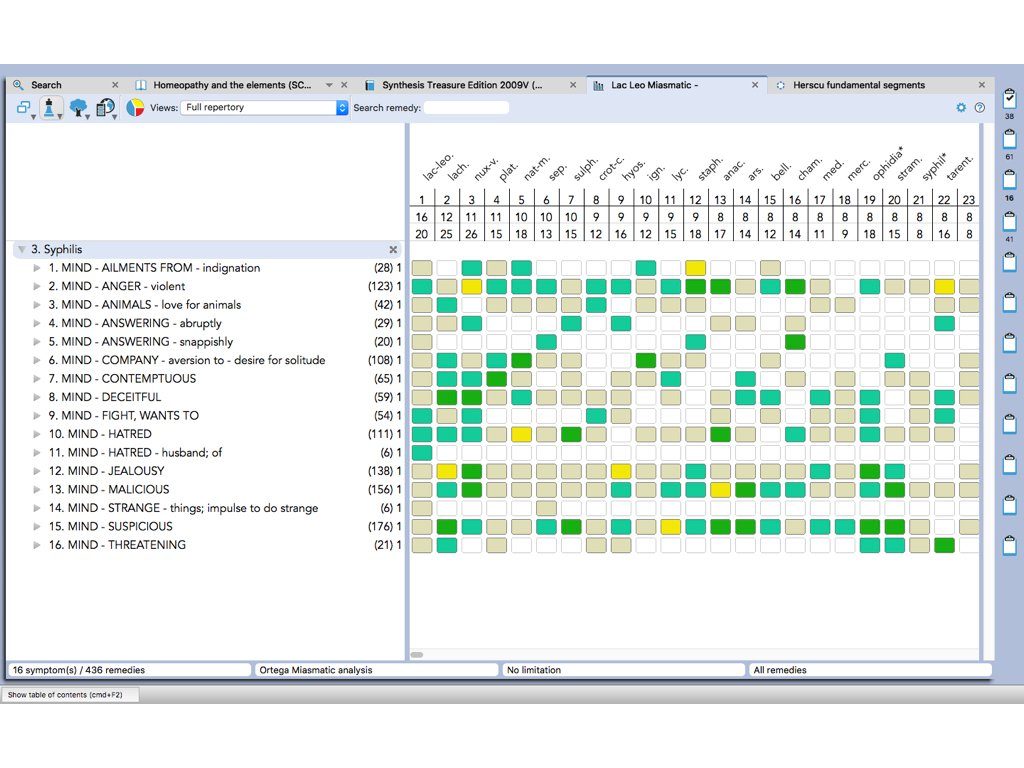
Task: Click the cascading windows toolbar icon
Action: click(x=24, y=107)
